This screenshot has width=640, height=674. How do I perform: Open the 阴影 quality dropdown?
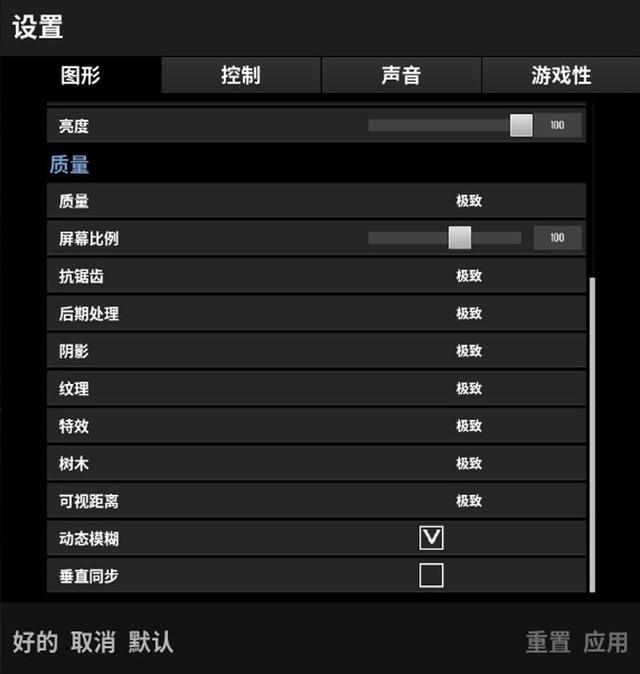coord(469,351)
